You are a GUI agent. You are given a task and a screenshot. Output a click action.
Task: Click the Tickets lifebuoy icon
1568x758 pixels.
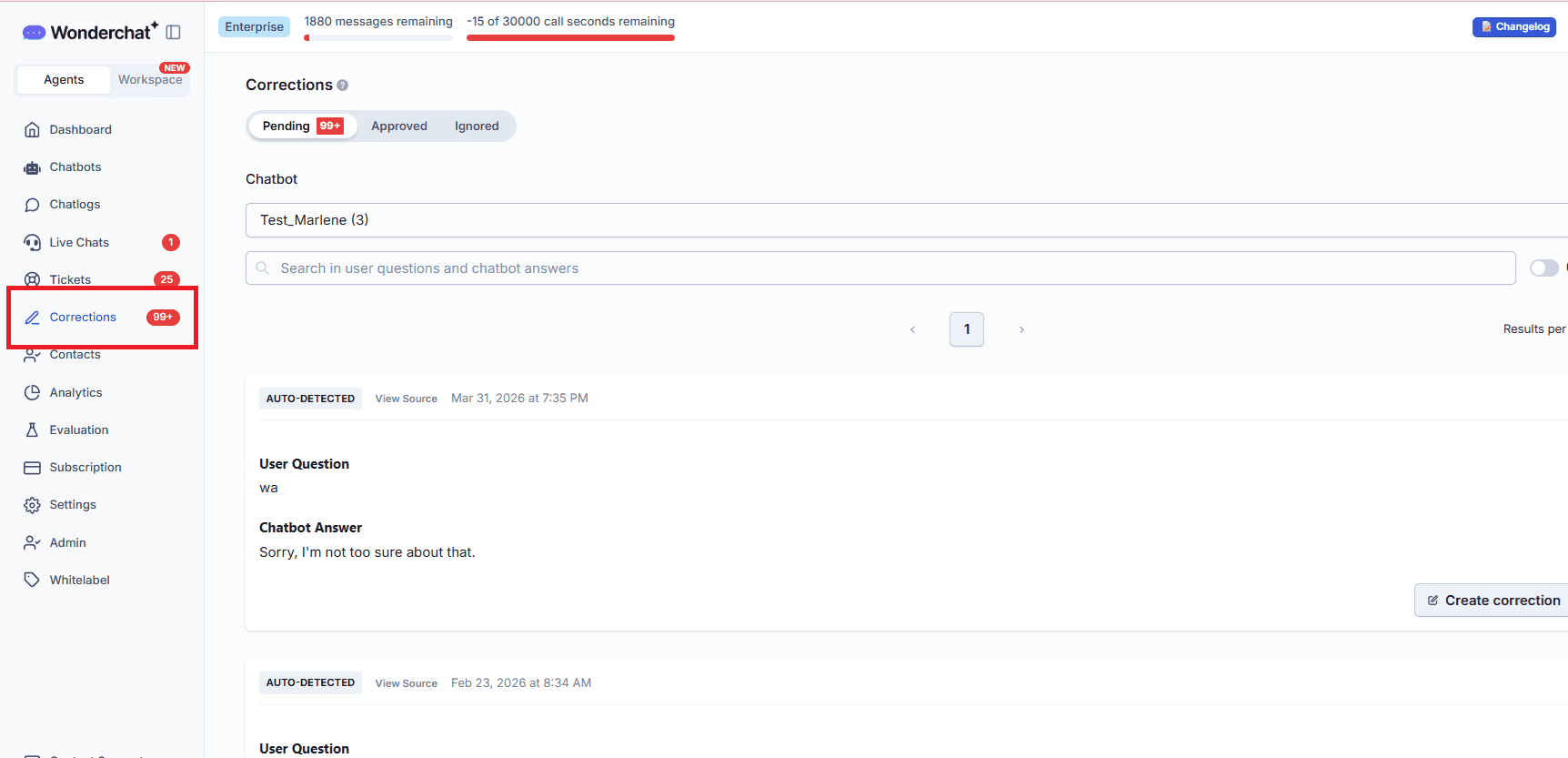click(x=33, y=279)
